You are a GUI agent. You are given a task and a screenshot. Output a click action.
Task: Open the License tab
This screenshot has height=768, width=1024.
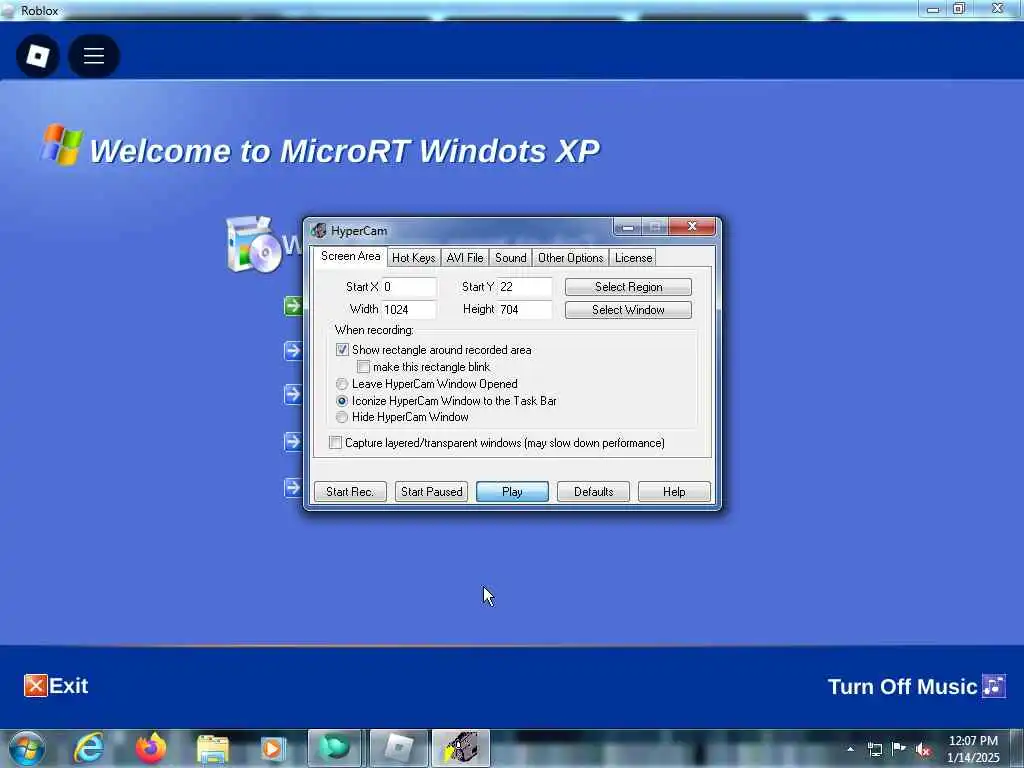click(633, 258)
